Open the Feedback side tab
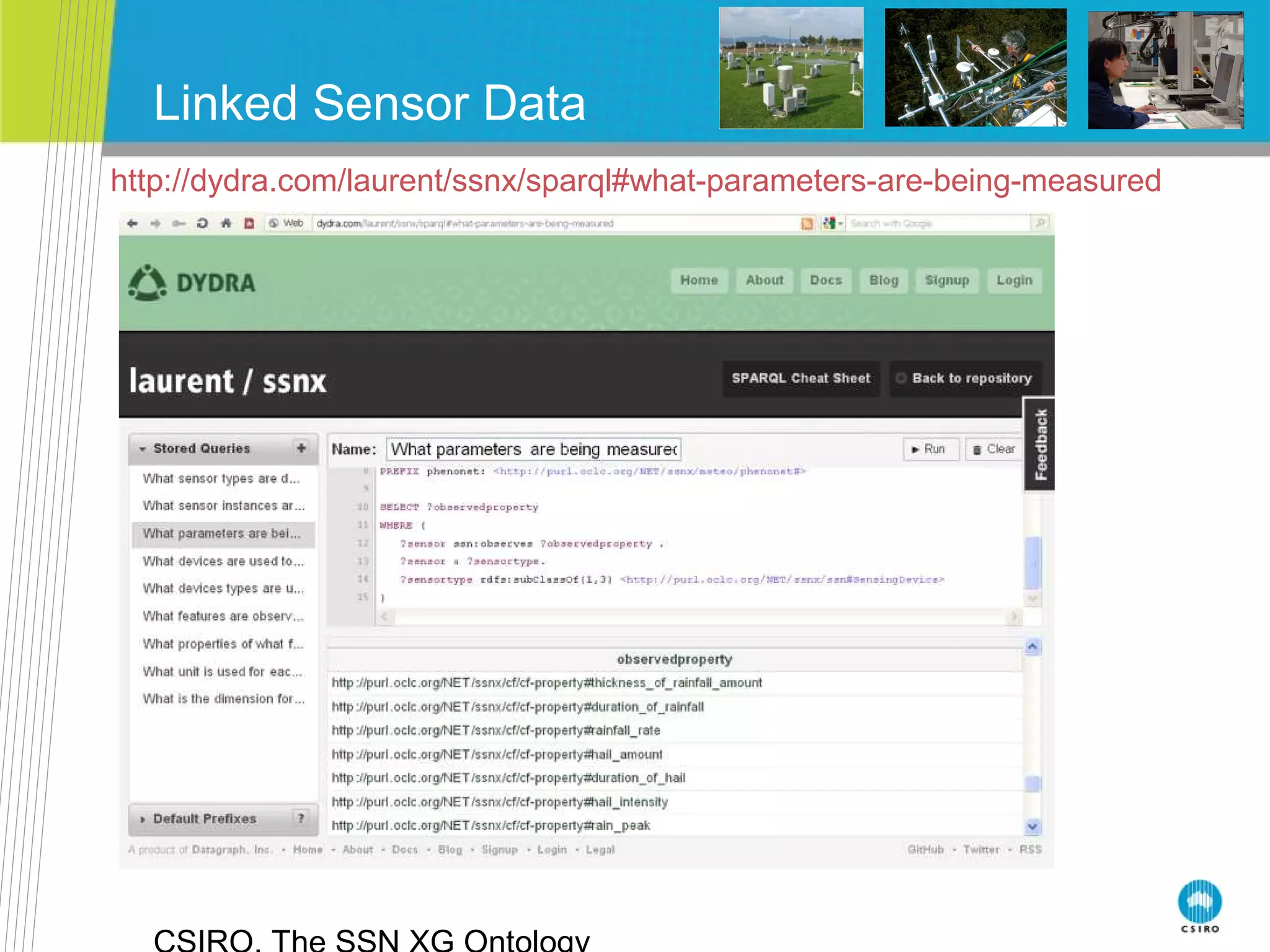Image resolution: width=1270 pixels, height=952 pixels. click(x=1039, y=444)
